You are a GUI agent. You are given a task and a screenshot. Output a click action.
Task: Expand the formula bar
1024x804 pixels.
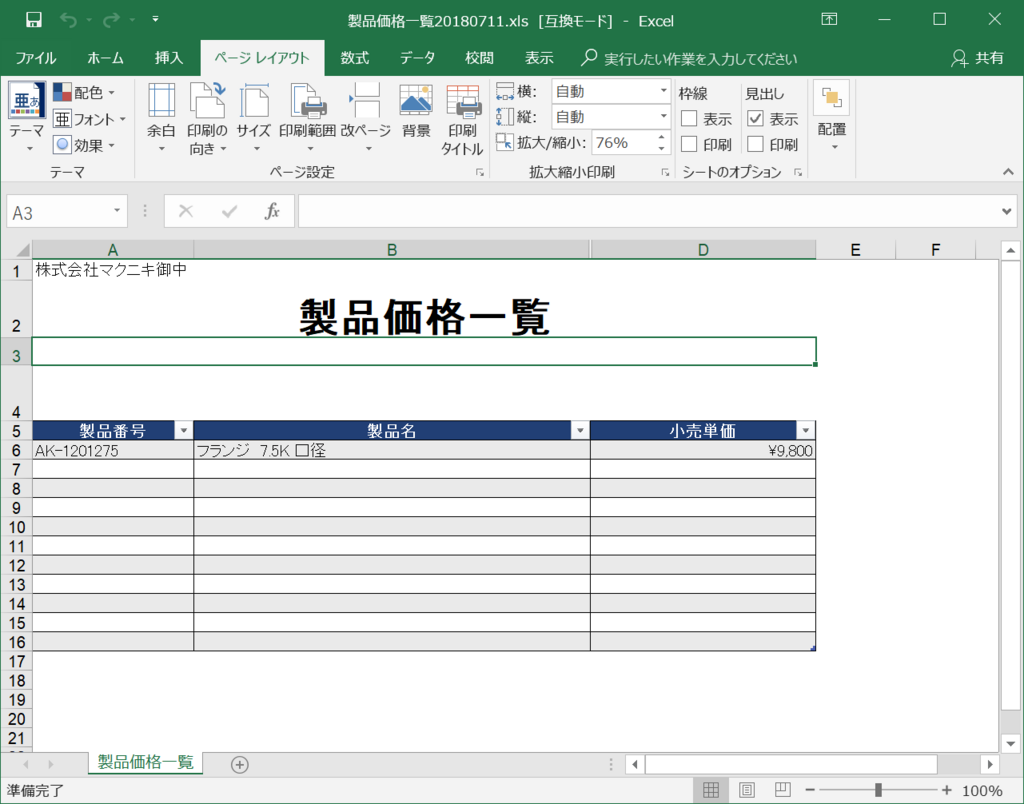pyautogui.click(x=1006, y=211)
